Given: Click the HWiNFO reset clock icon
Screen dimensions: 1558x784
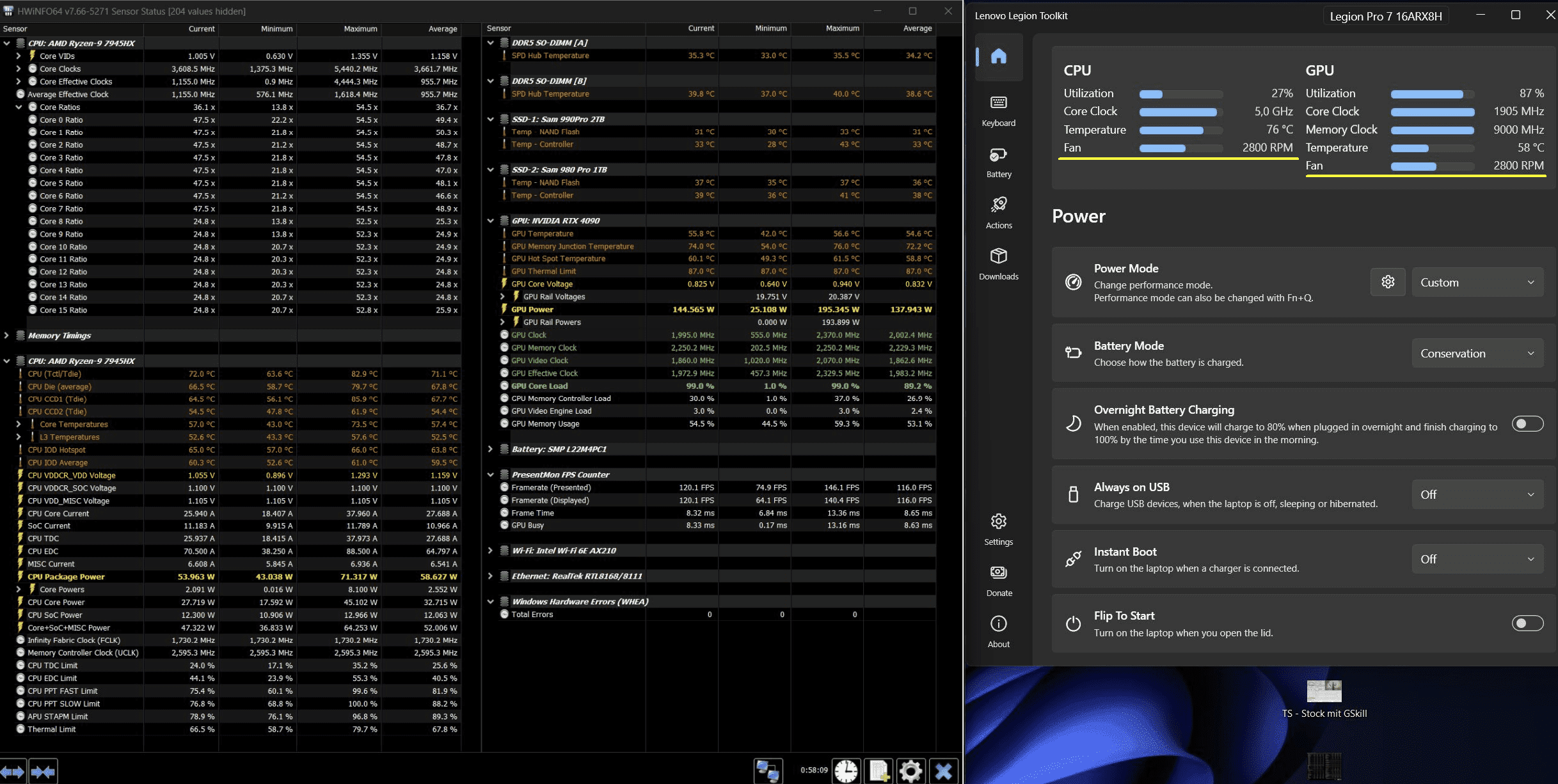Looking at the screenshot, I should coord(846,771).
